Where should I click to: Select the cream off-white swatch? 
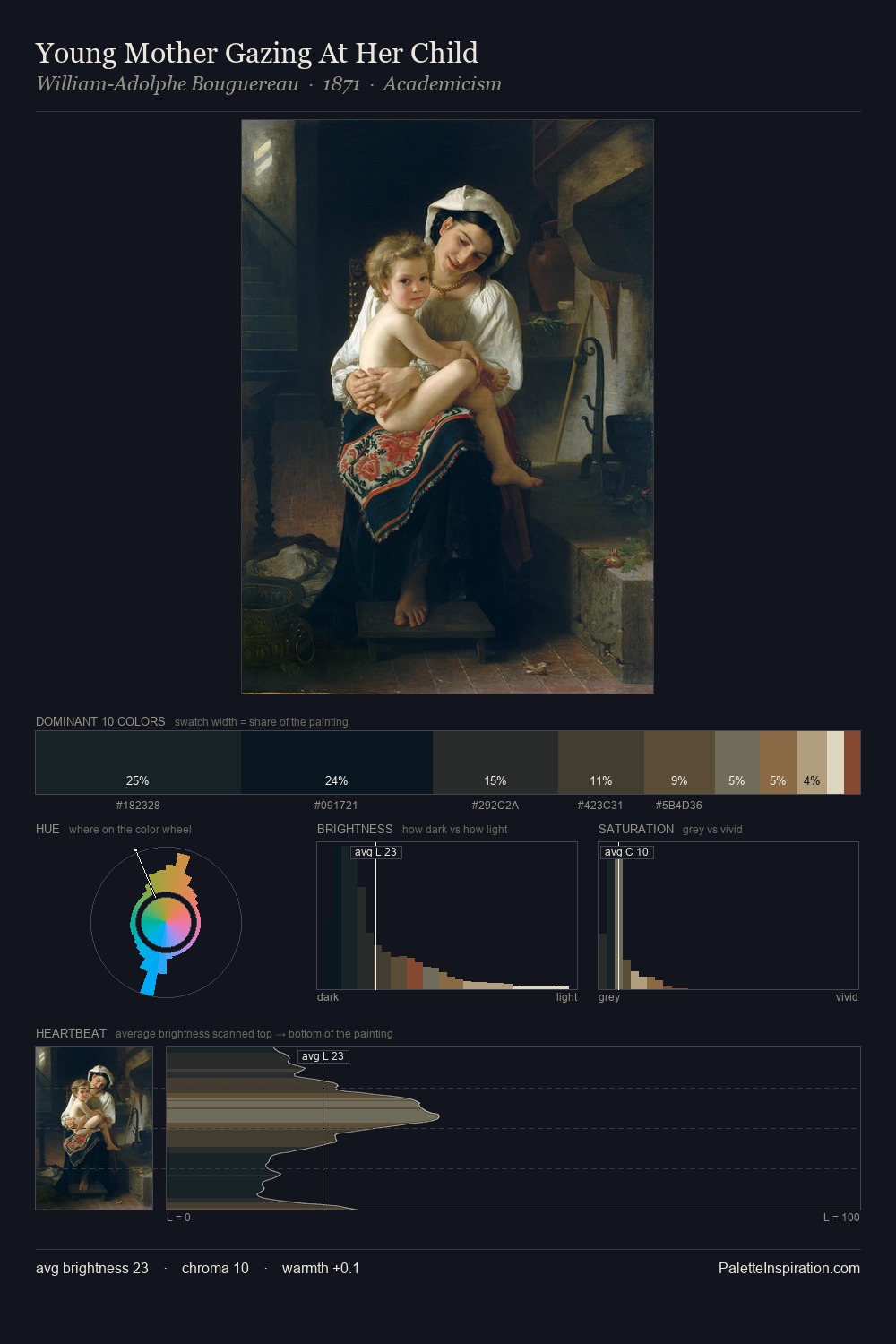[835, 762]
